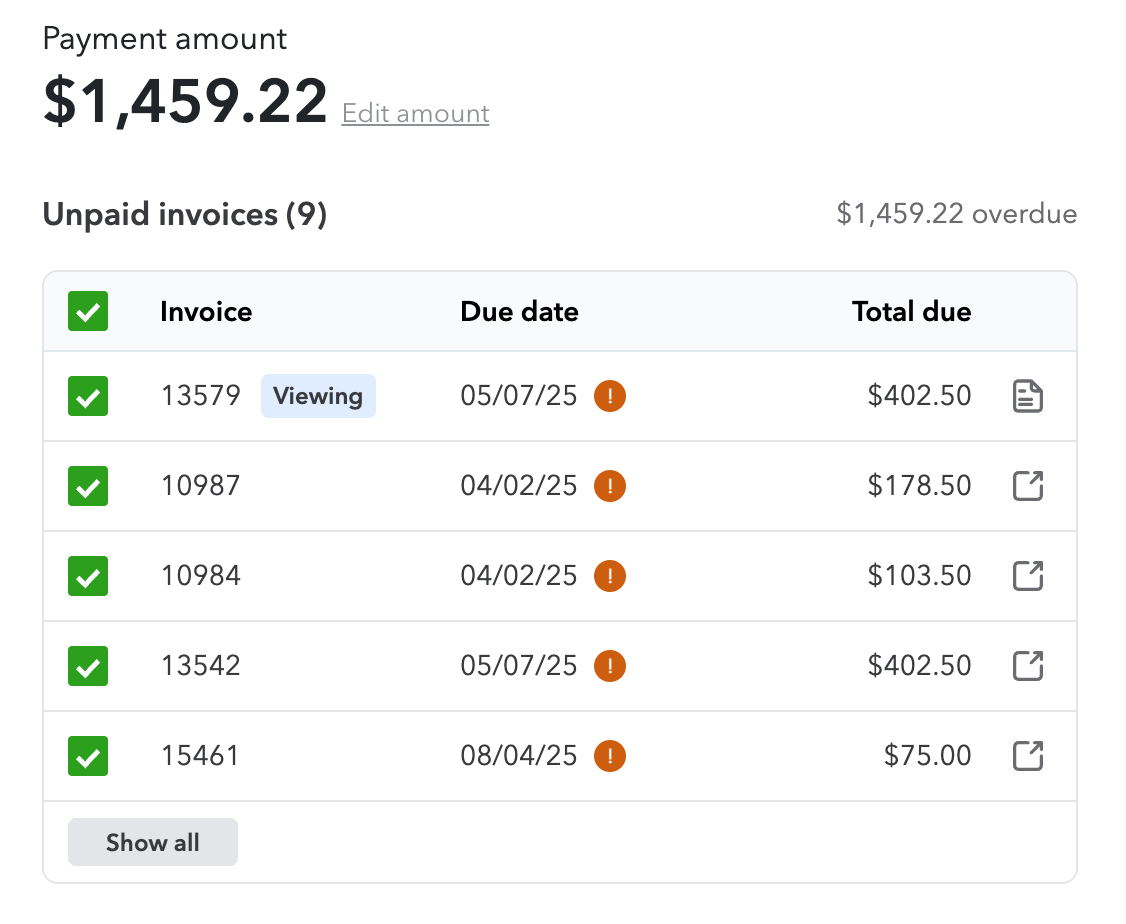This screenshot has height=924, width=1126.
Task: Click the $103.50 total due amount
Action: pyautogui.click(x=919, y=576)
